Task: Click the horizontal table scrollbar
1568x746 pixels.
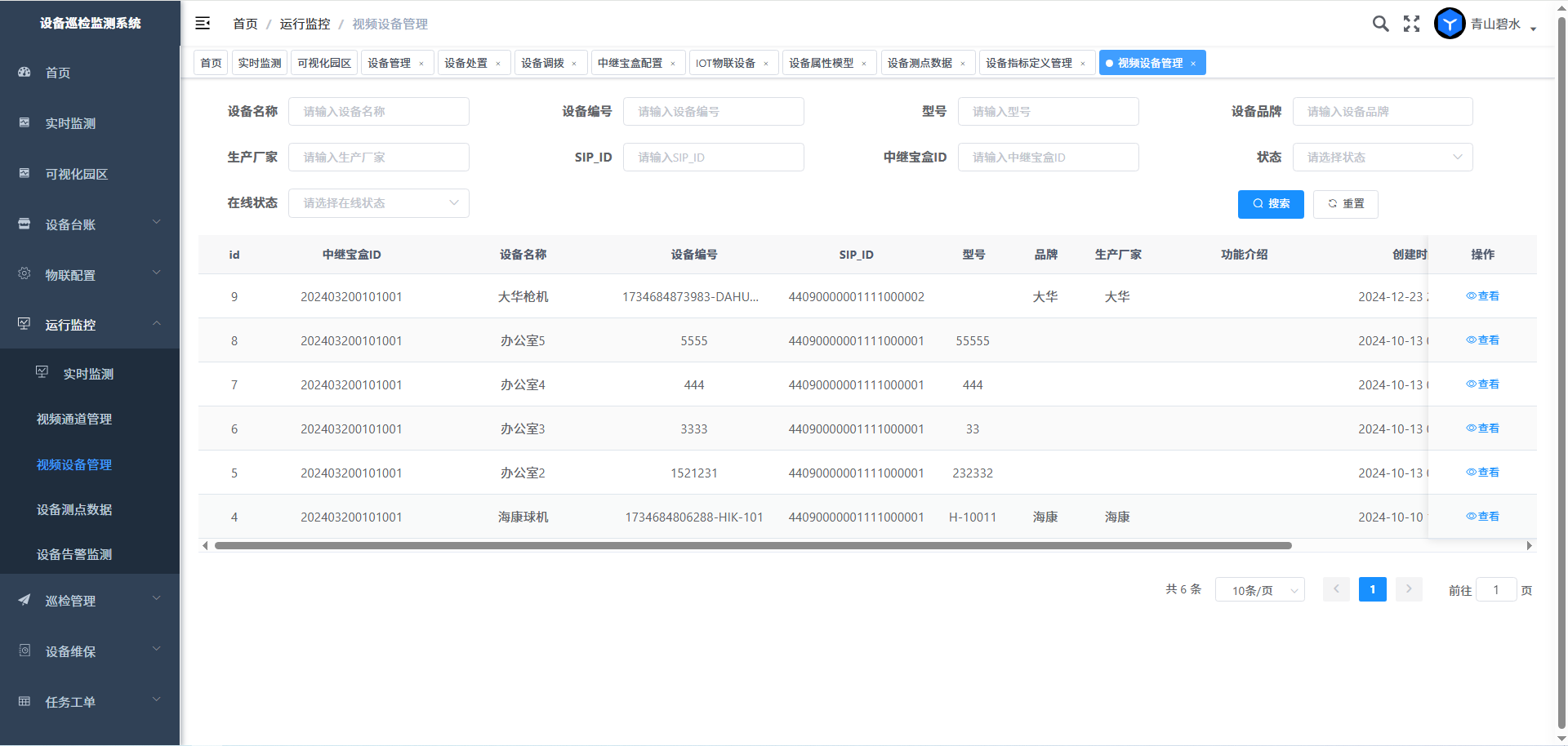Action: pos(751,546)
